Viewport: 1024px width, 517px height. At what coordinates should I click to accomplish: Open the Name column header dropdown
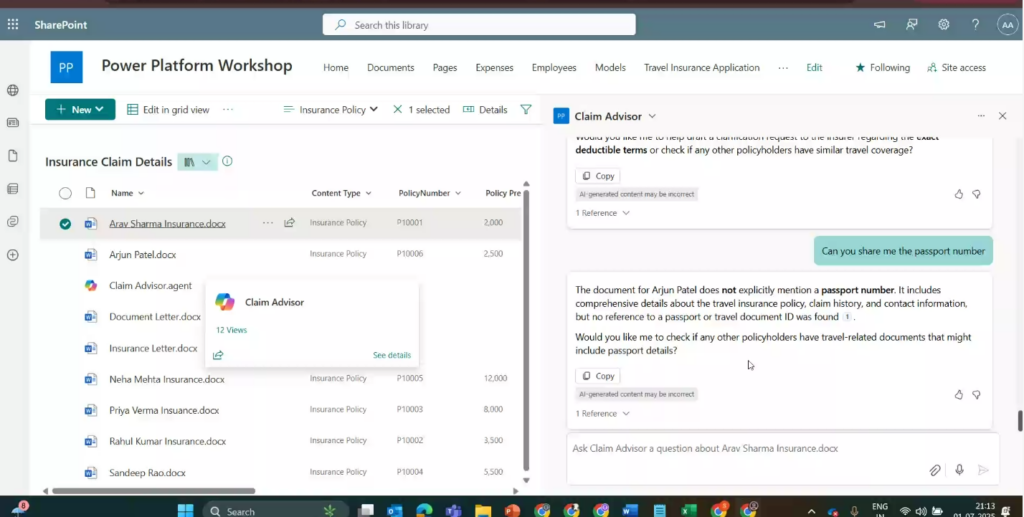(127, 193)
